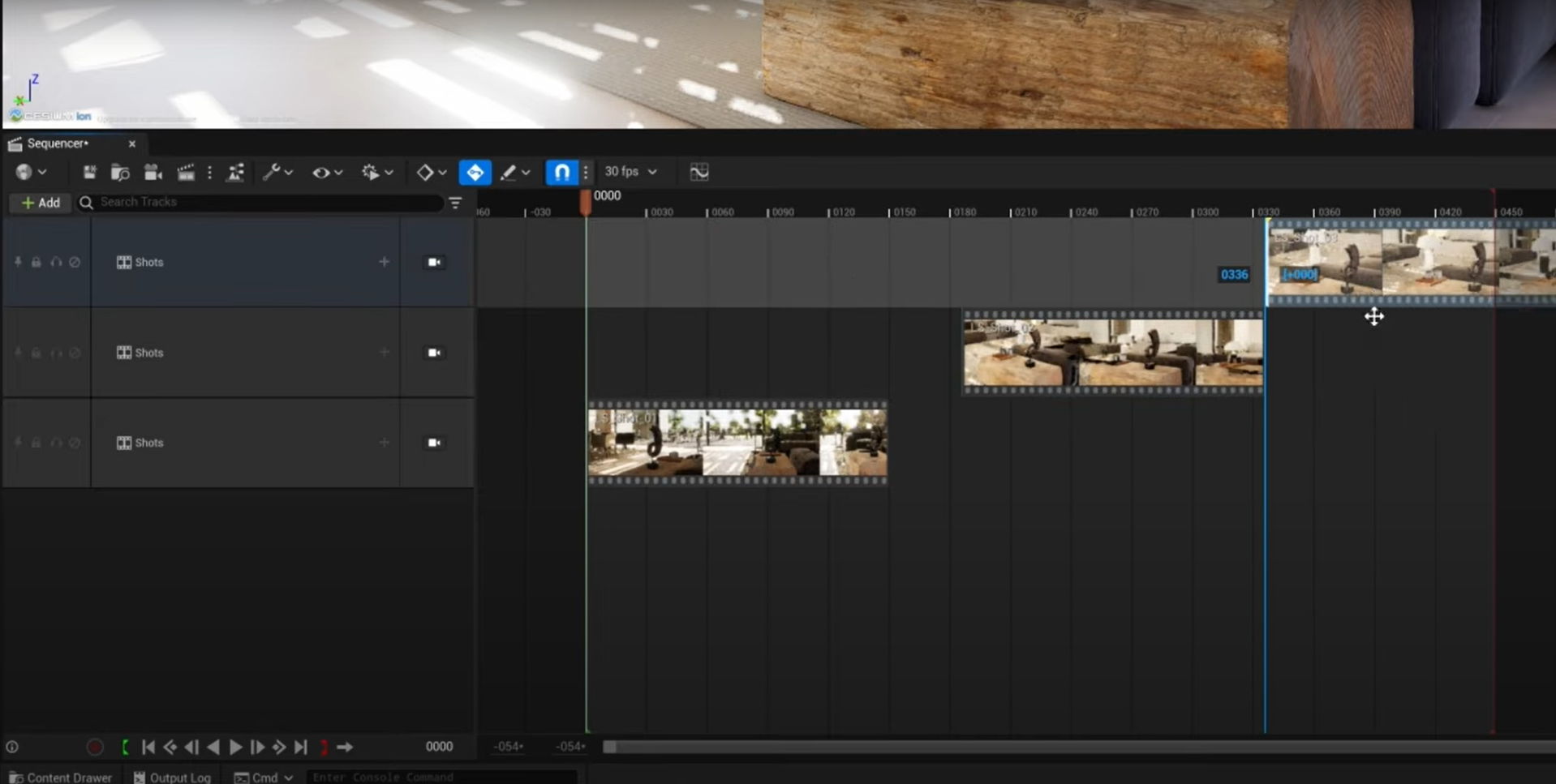1556x784 pixels.
Task: Open the Curve Editor
Action: [x=698, y=172]
